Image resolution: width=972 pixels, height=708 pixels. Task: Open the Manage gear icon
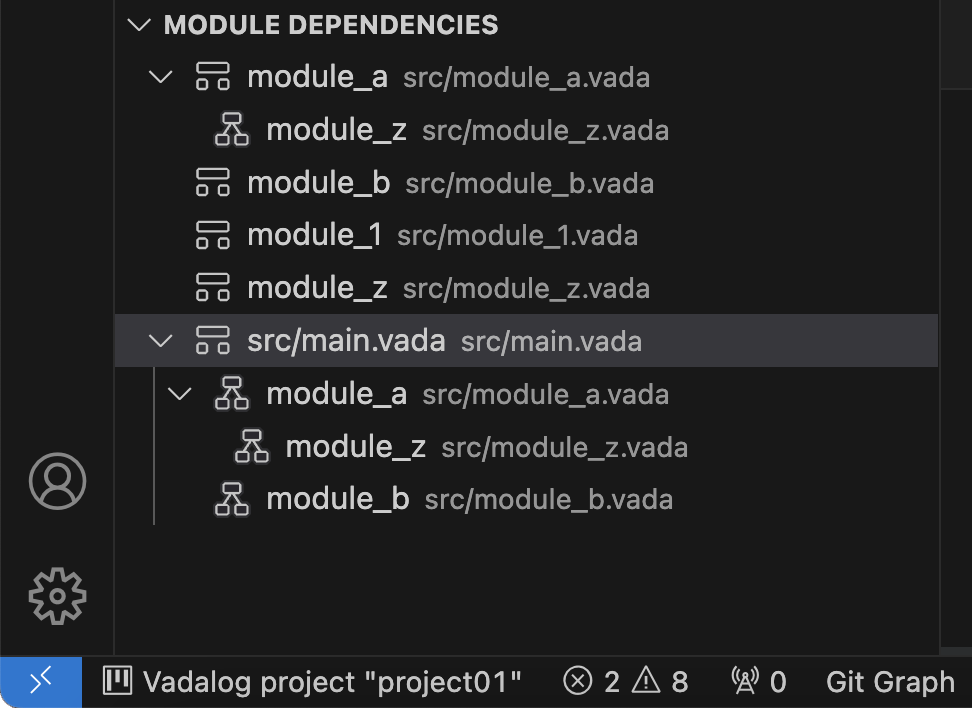(57, 596)
